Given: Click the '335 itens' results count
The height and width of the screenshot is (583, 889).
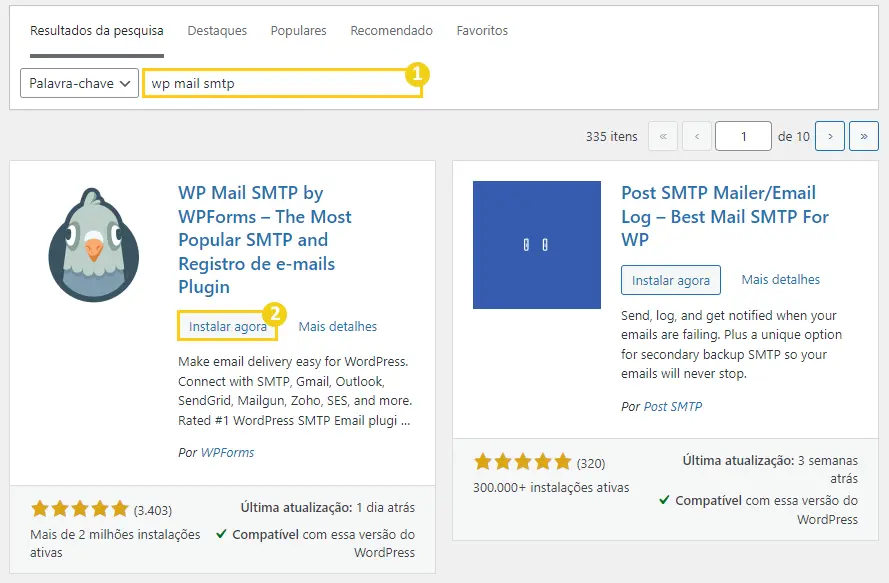Looking at the screenshot, I should pos(612,137).
